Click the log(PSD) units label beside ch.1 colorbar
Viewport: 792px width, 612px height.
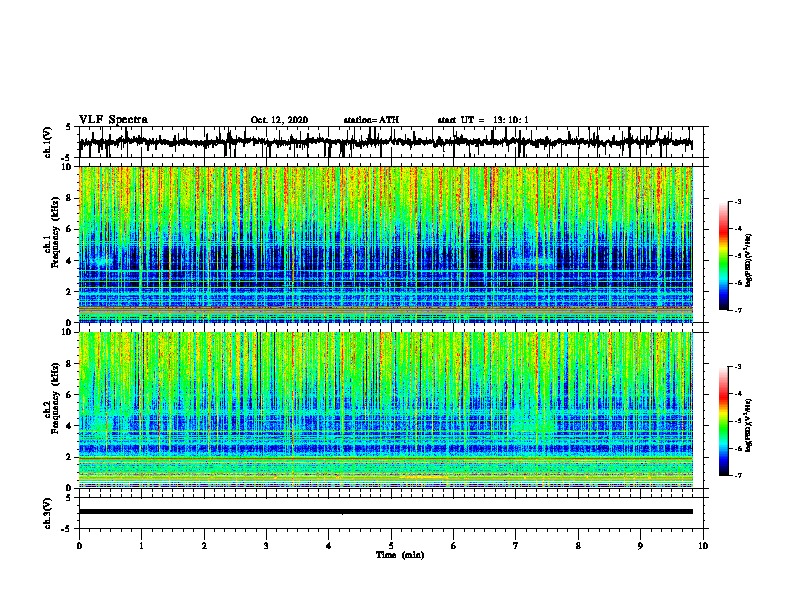[x=749, y=260]
